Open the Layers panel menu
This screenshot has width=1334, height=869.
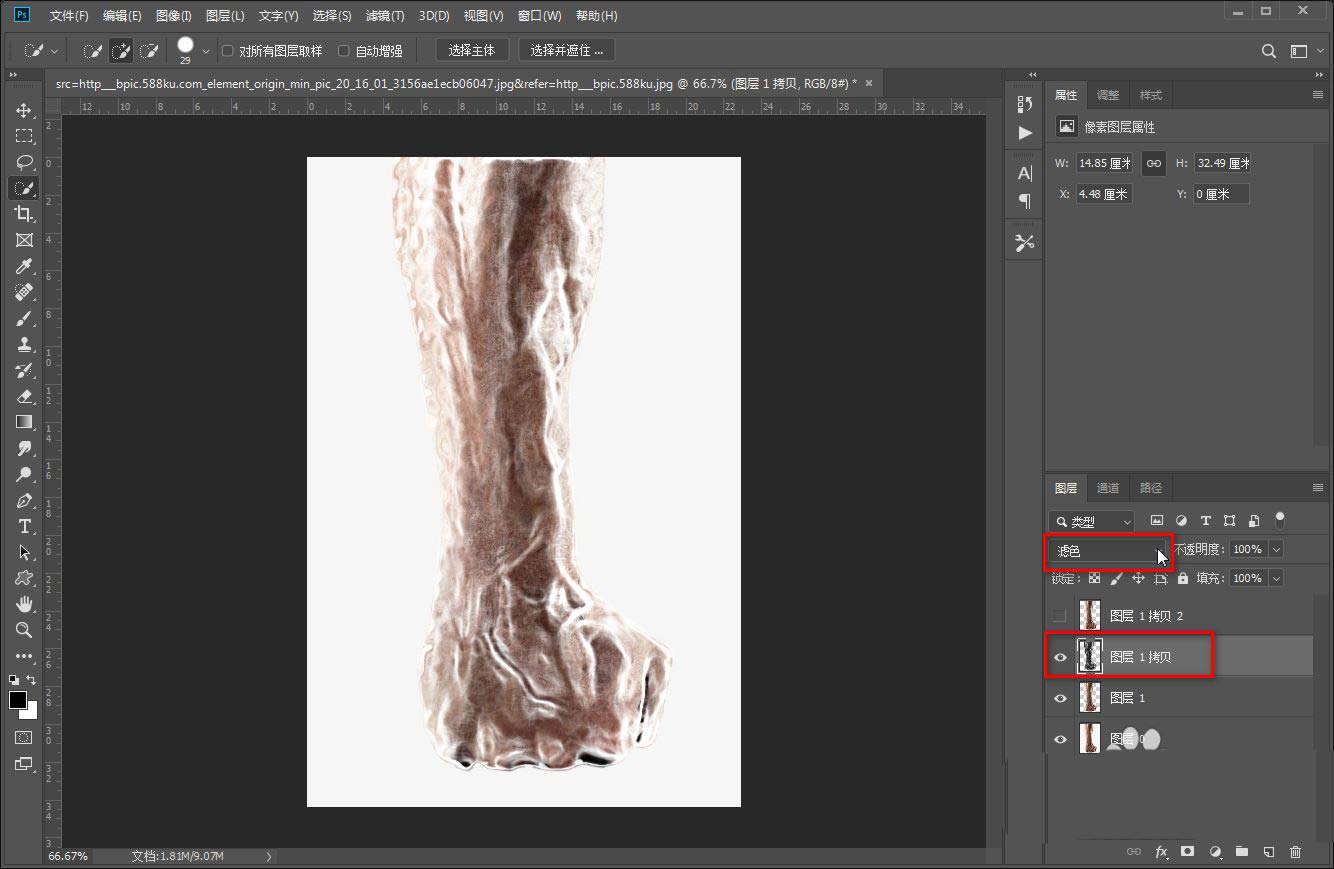click(x=1317, y=488)
